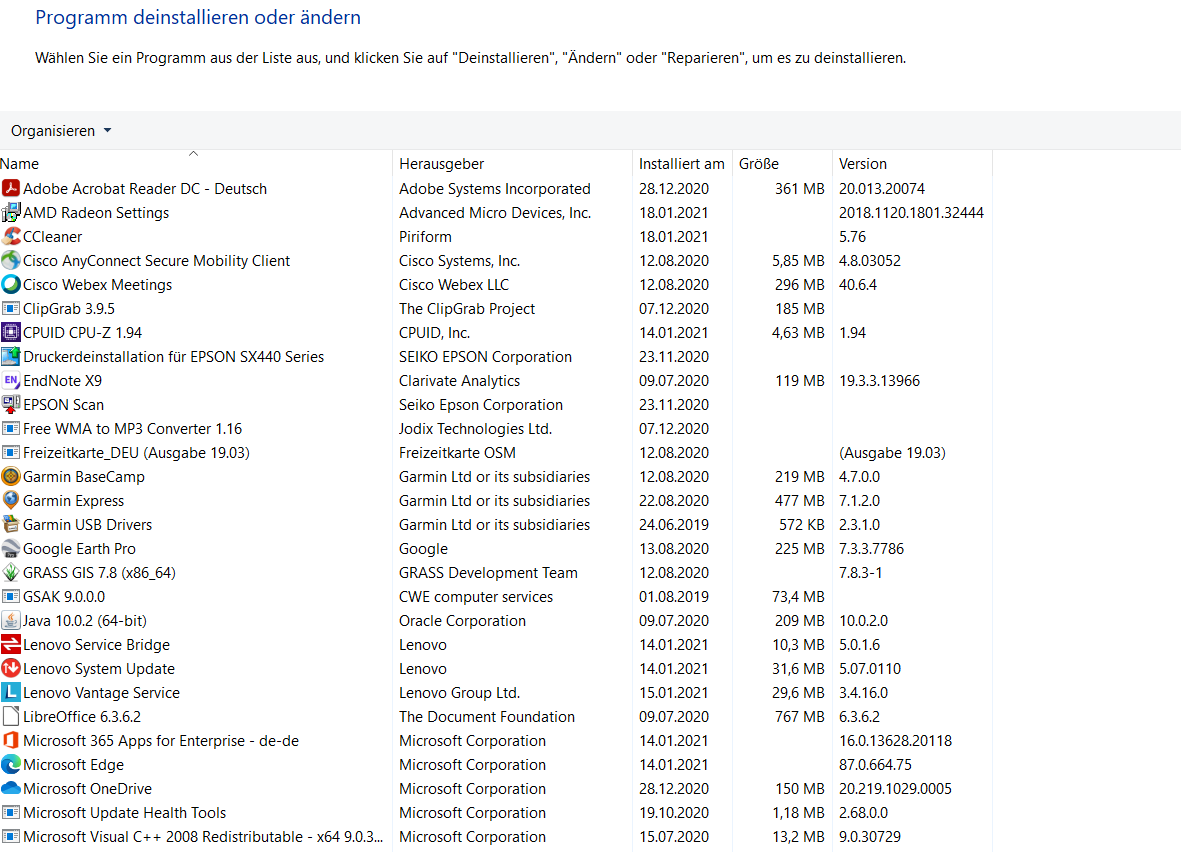Select Microsoft 365 Apps for Enterprise row

click(x=497, y=741)
